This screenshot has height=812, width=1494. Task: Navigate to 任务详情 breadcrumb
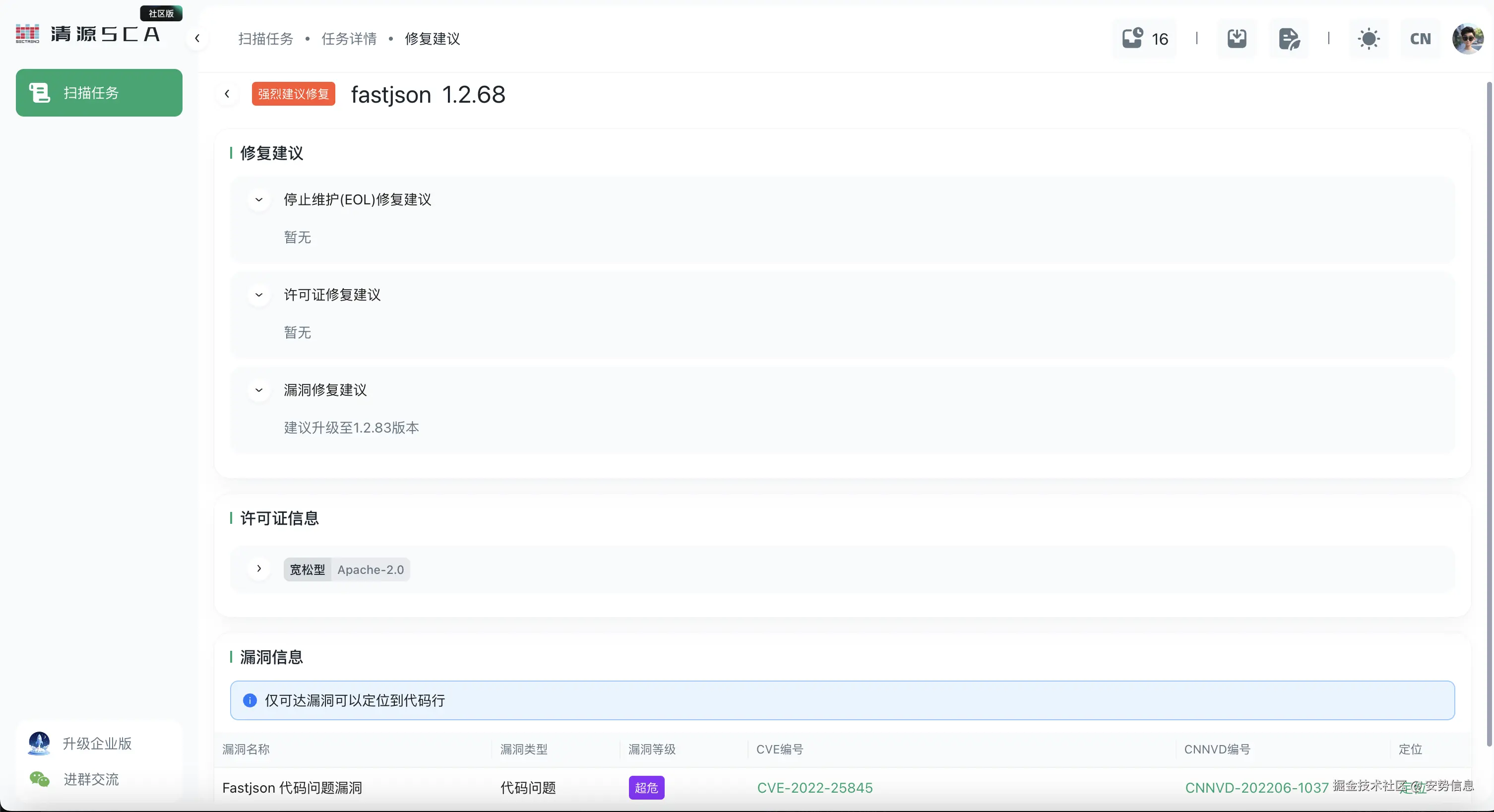click(x=349, y=38)
